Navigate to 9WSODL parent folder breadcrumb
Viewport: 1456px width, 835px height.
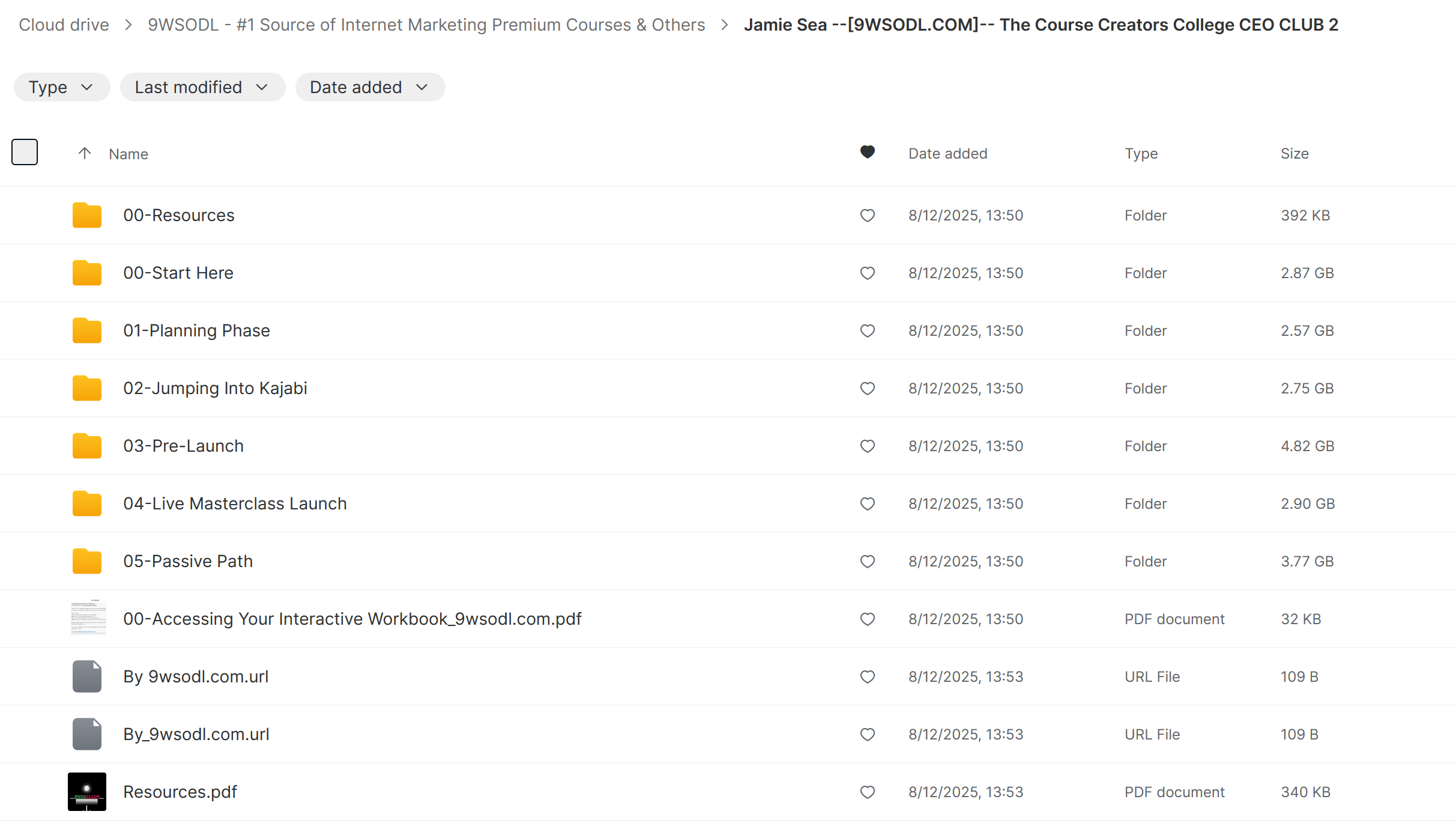coord(426,25)
